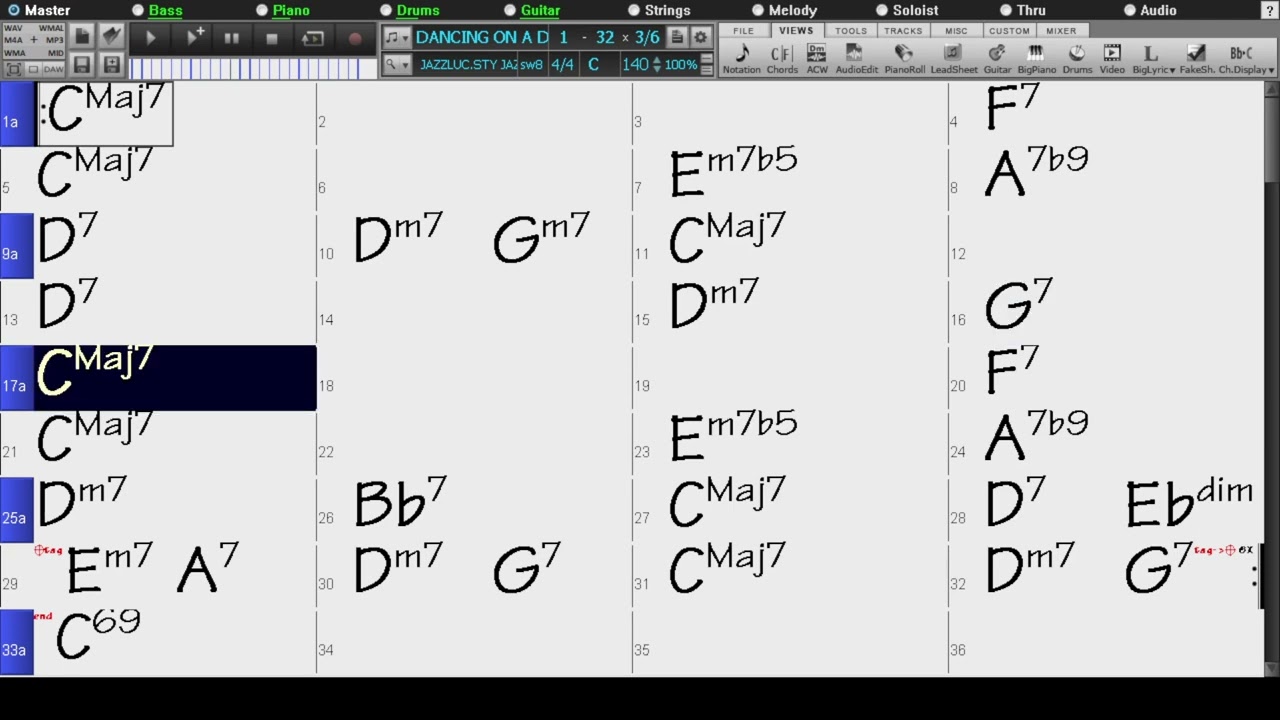Screen dimensions: 1280x720
Task: Switch to the CUSTOM tab
Action: pyautogui.click(x=1009, y=31)
